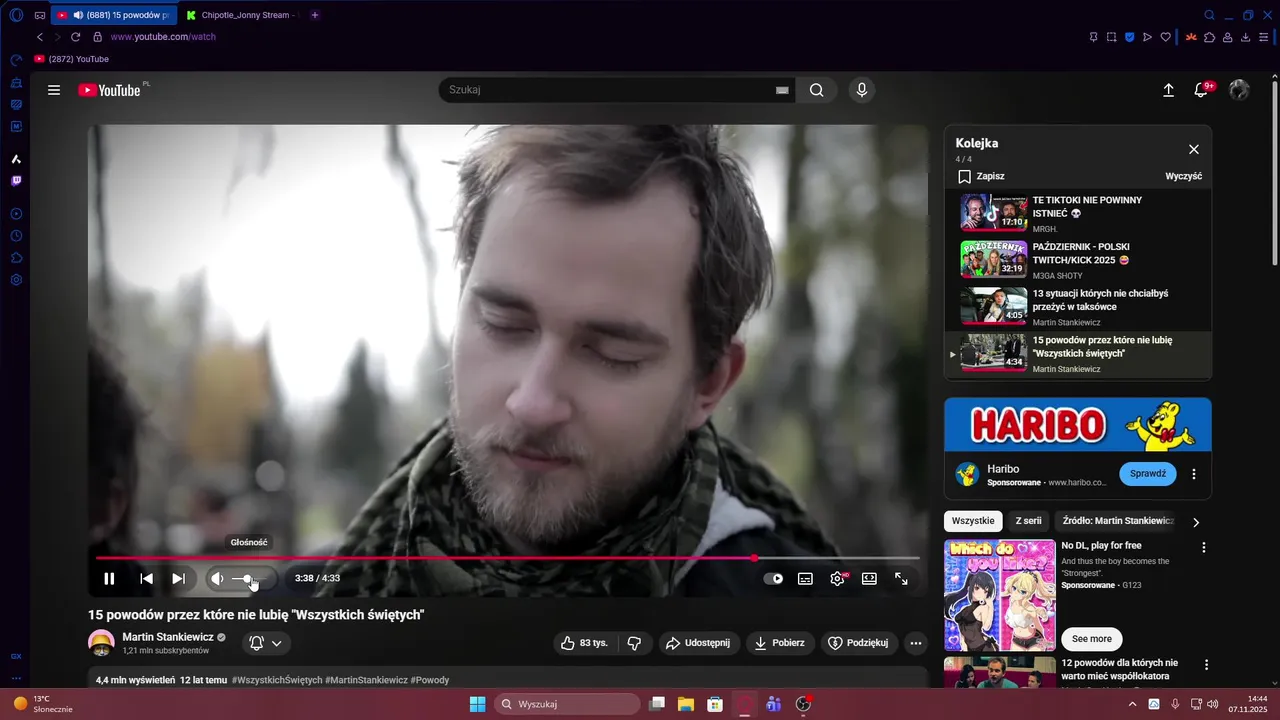Seek on the red video progress bar
1280x720 pixels.
507,558
